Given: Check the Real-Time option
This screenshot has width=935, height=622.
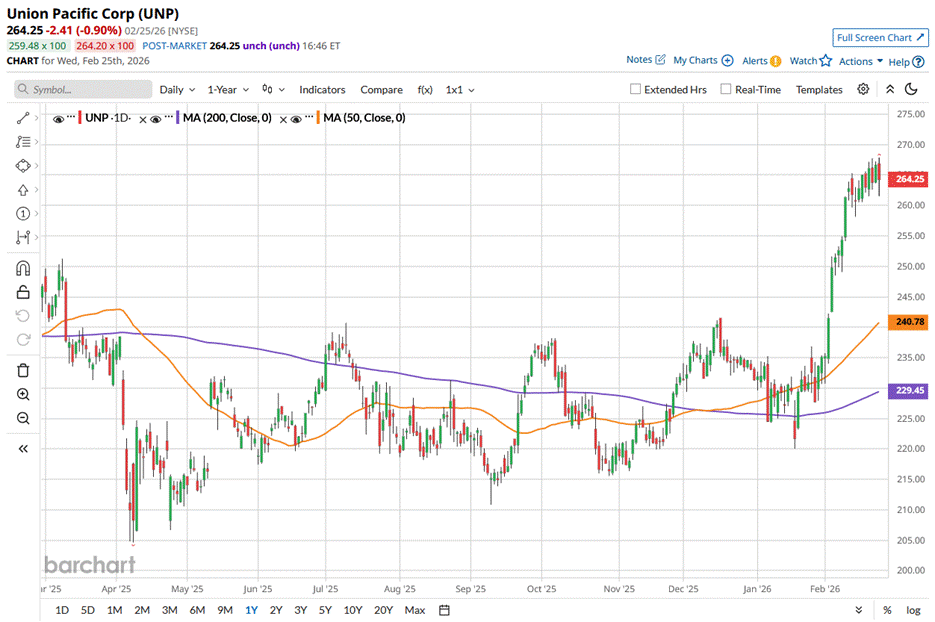Looking at the screenshot, I should tap(726, 89).
